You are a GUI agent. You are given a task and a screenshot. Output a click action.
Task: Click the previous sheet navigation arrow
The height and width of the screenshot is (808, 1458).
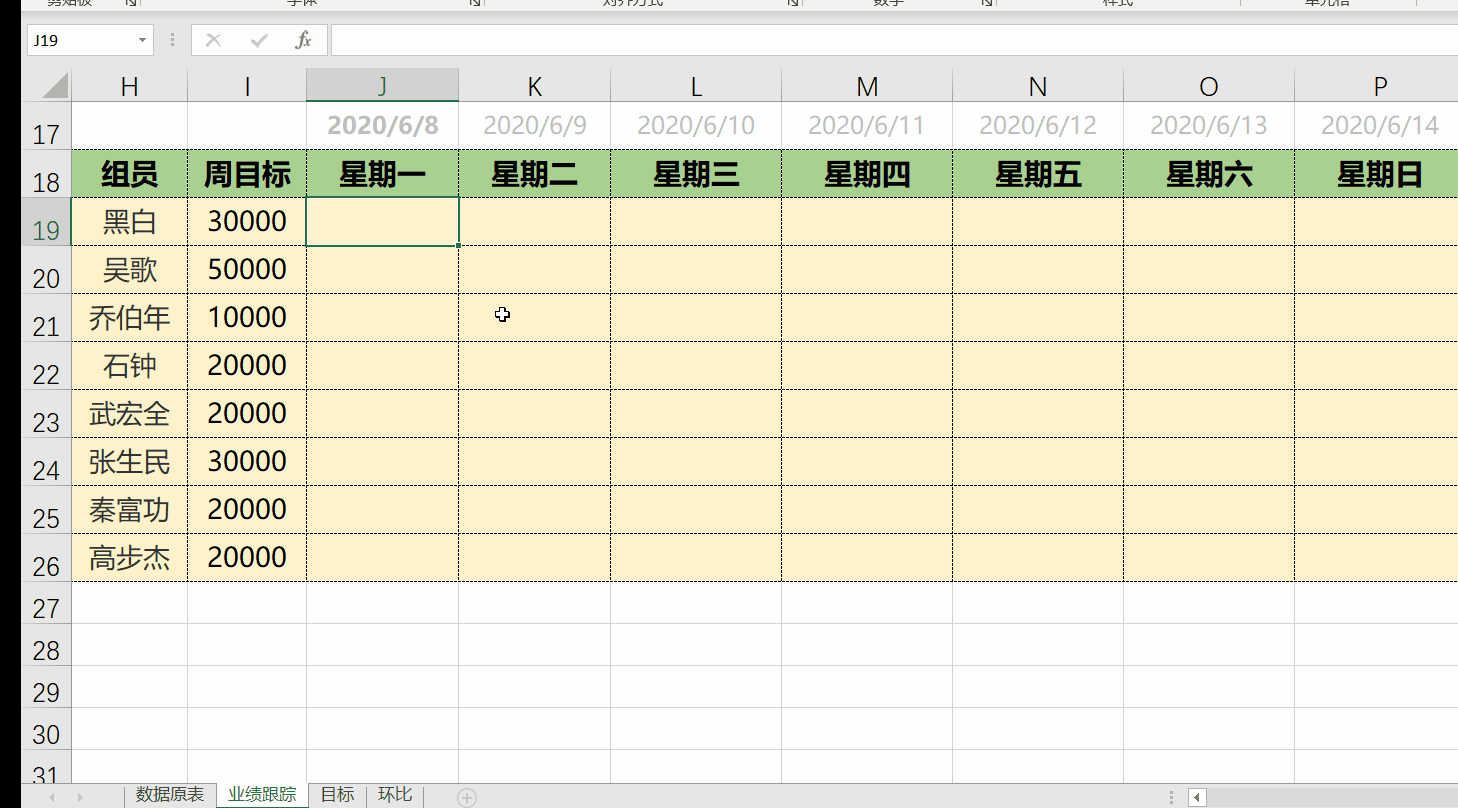(x=52, y=797)
